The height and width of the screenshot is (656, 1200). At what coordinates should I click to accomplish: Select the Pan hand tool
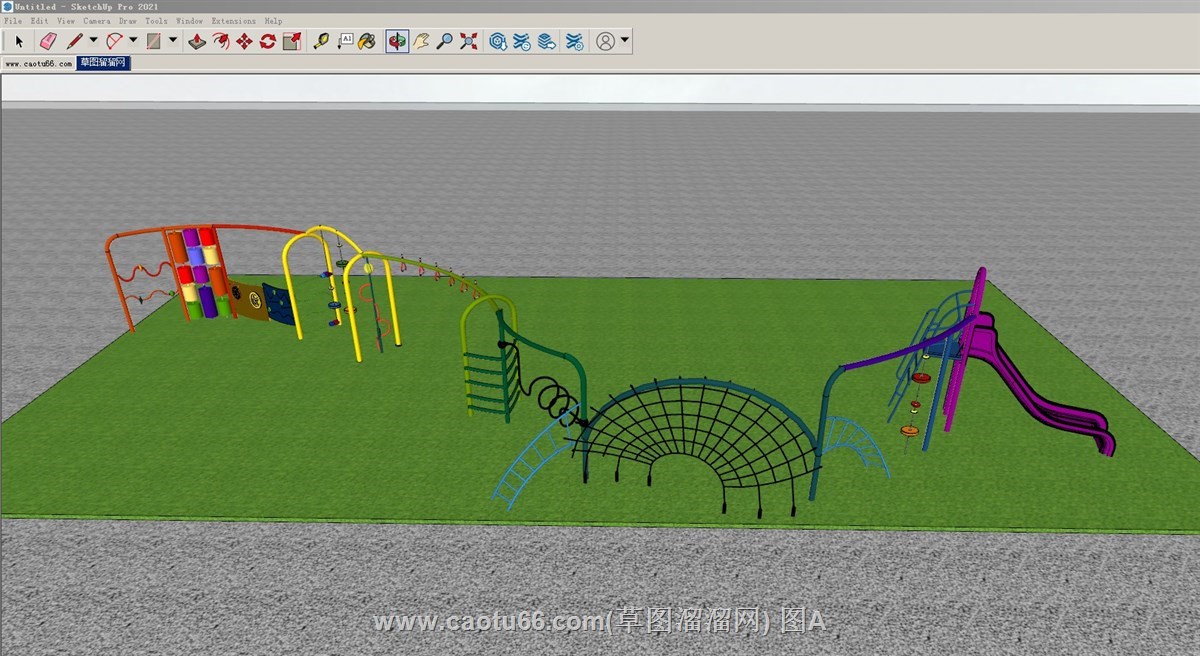pos(421,41)
